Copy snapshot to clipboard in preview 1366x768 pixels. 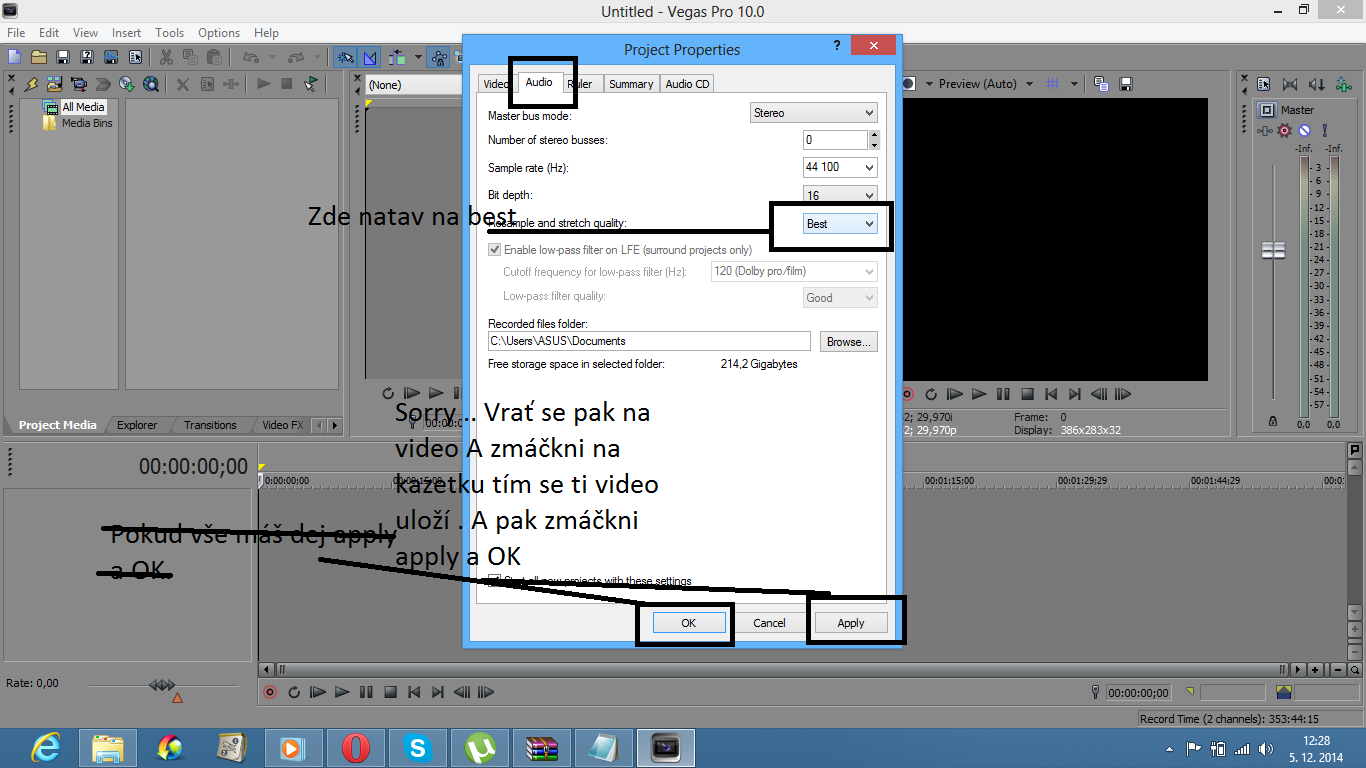(1101, 84)
